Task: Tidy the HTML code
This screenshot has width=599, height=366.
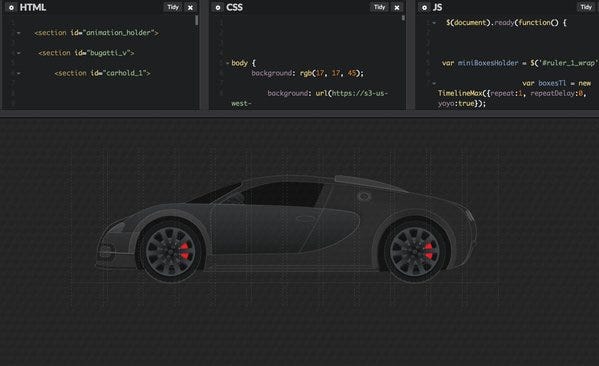Action: pos(173,7)
